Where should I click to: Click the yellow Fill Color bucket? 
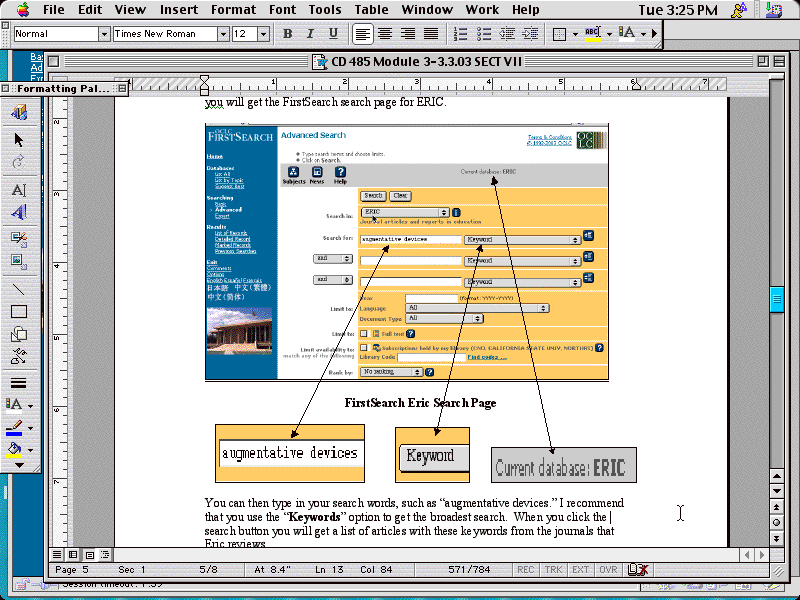pos(14,449)
